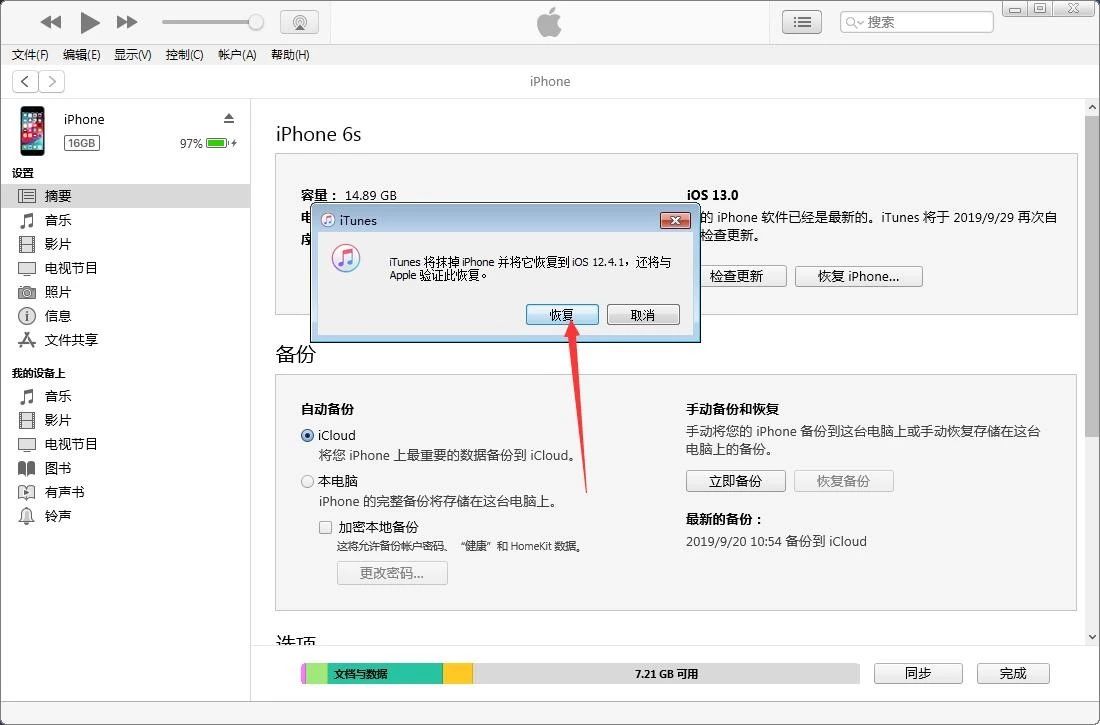
Task: Open the 帐户(A) menu
Action: 237,55
